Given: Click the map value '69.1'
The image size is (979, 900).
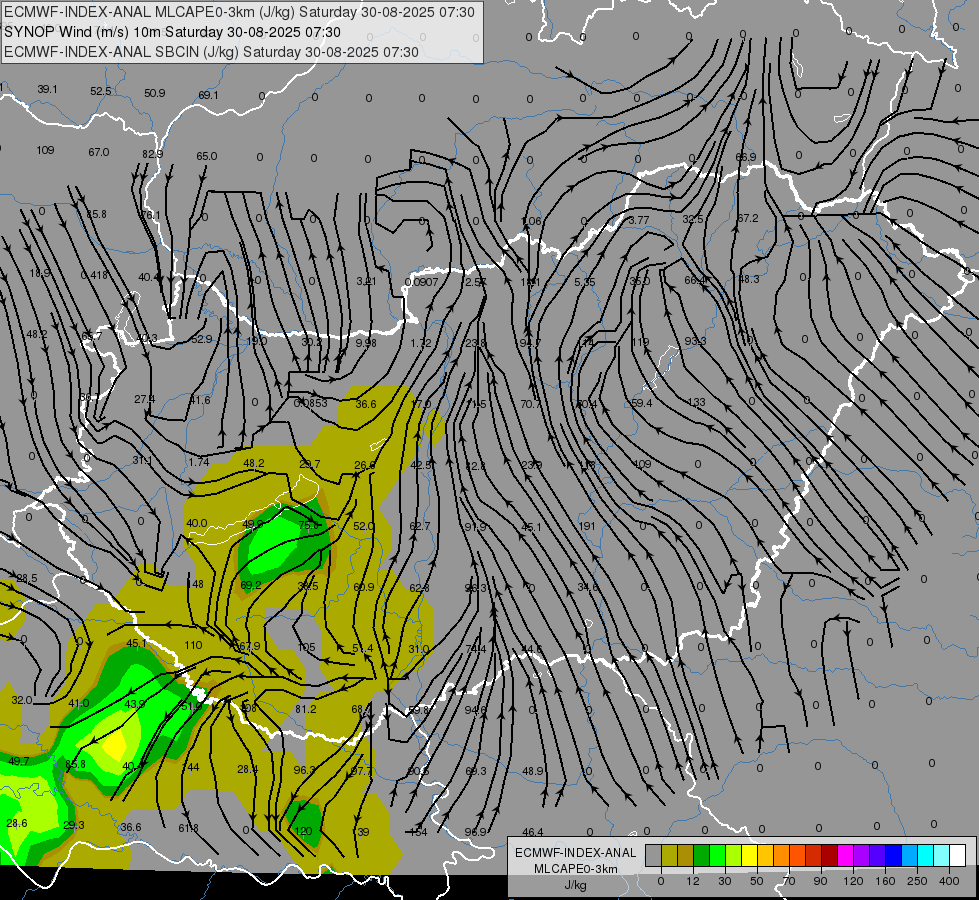Looking at the screenshot, I should pos(209,95).
